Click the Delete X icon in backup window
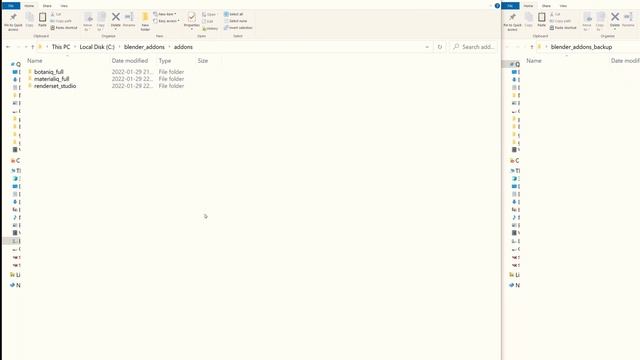 pos(615,17)
